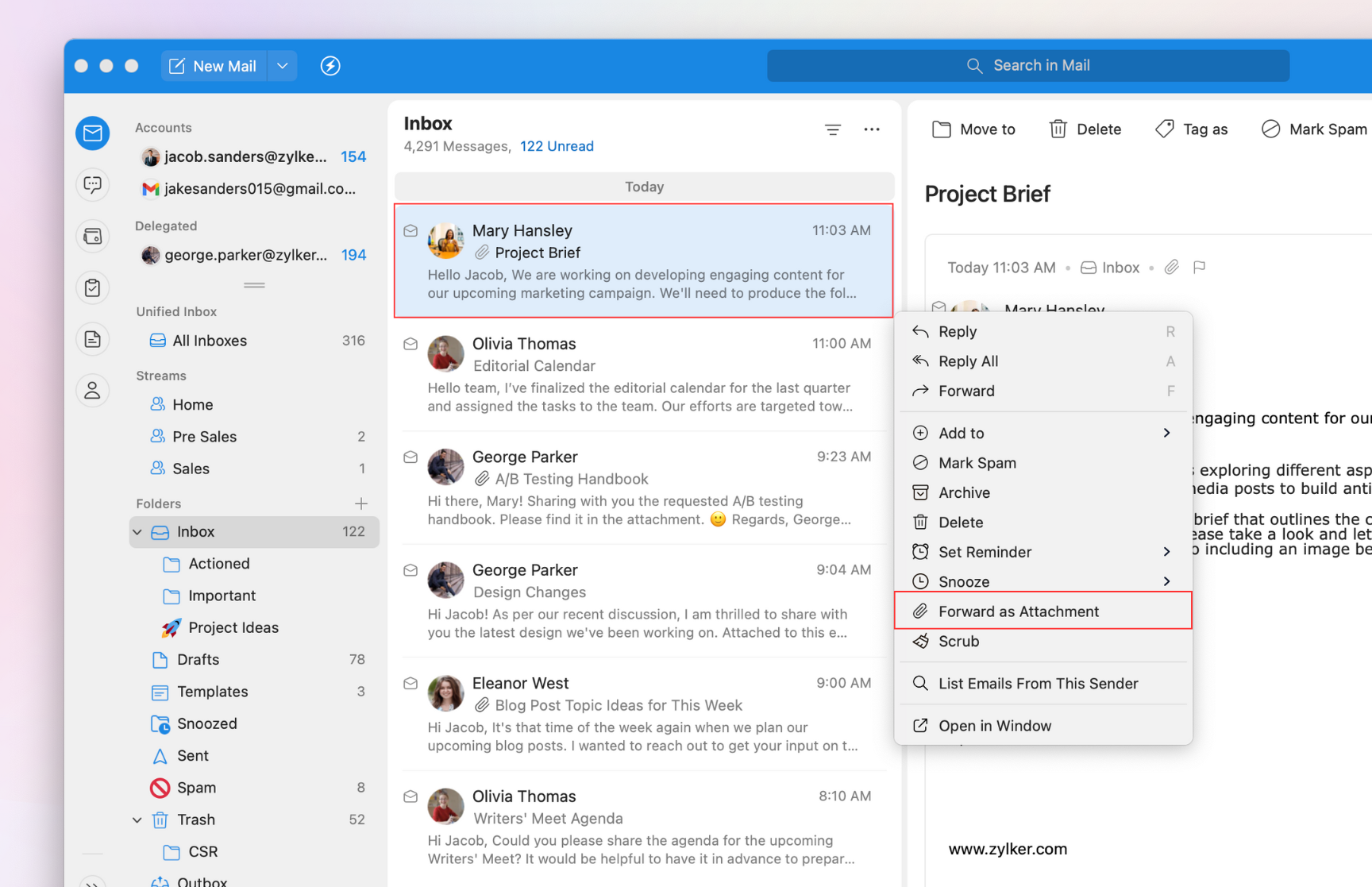Viewport: 1372px width, 887px height.
Task: Open All Inboxes unified view
Action: click(255, 341)
